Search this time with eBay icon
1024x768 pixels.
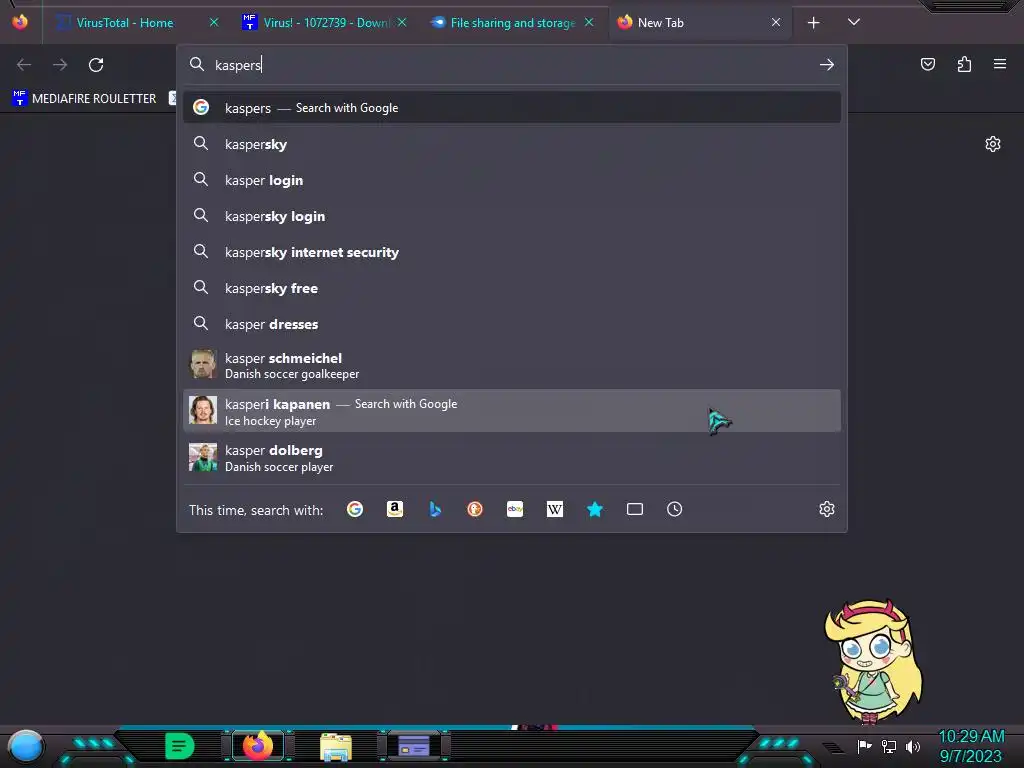[515, 509]
